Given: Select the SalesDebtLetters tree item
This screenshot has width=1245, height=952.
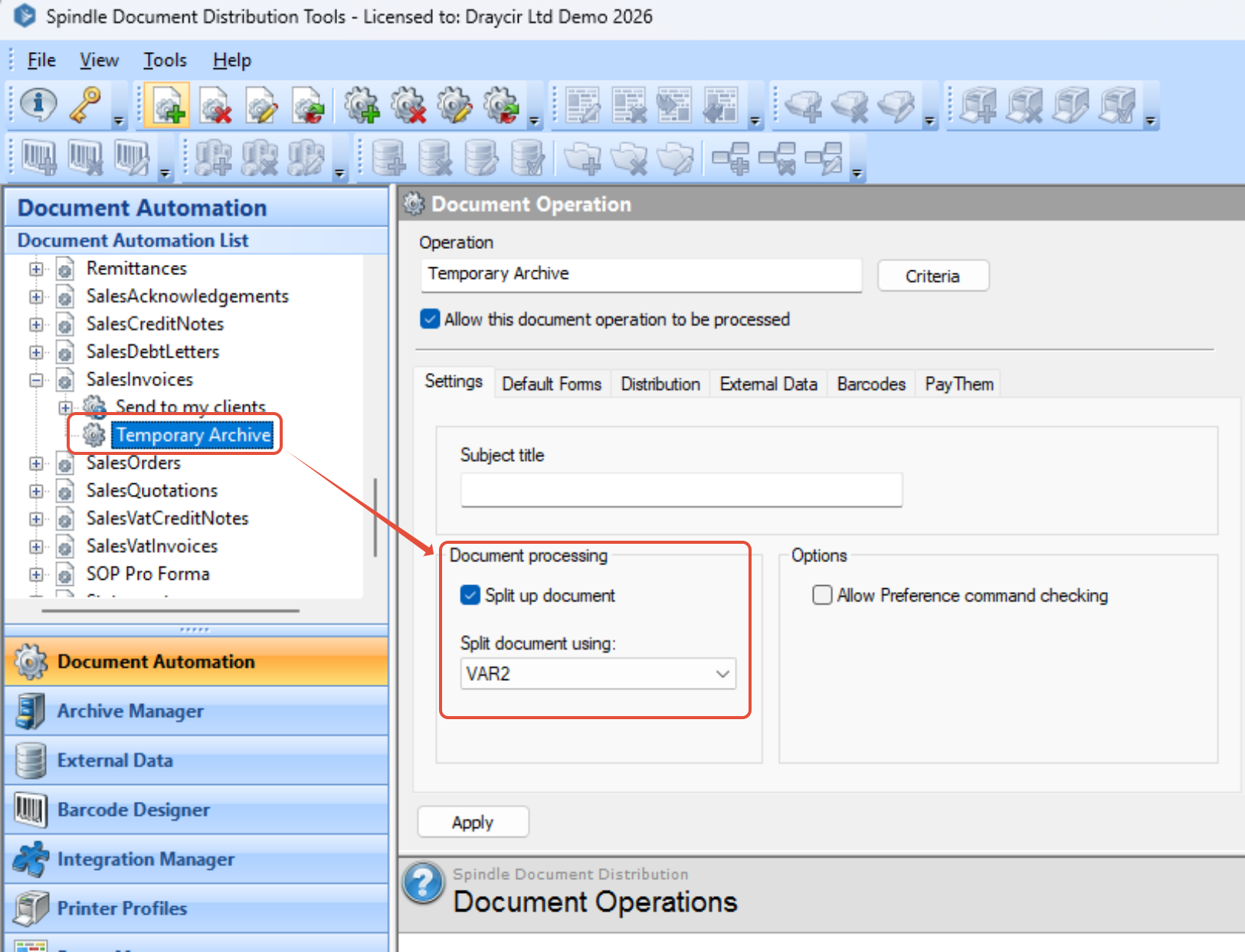Looking at the screenshot, I should tap(152, 352).
